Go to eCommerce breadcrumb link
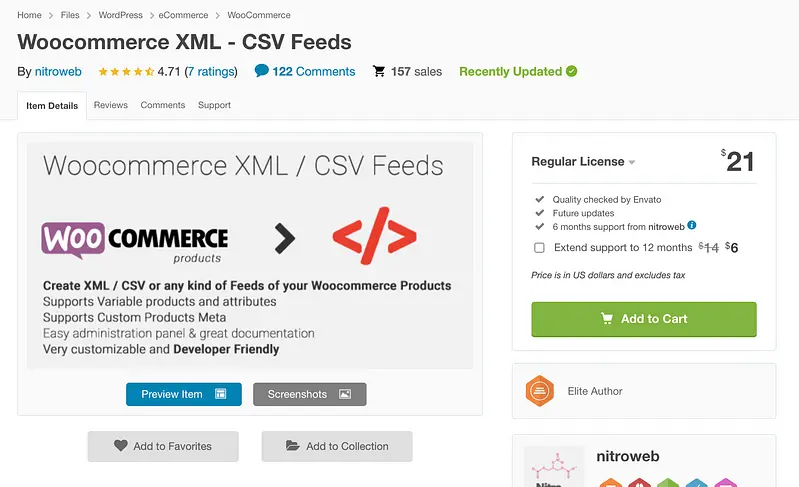This screenshot has width=799, height=487. 185,15
